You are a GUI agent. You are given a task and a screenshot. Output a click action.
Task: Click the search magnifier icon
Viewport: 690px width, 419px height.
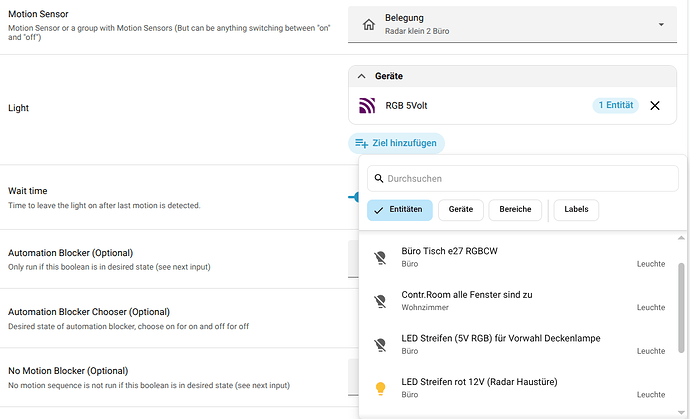[x=378, y=178]
